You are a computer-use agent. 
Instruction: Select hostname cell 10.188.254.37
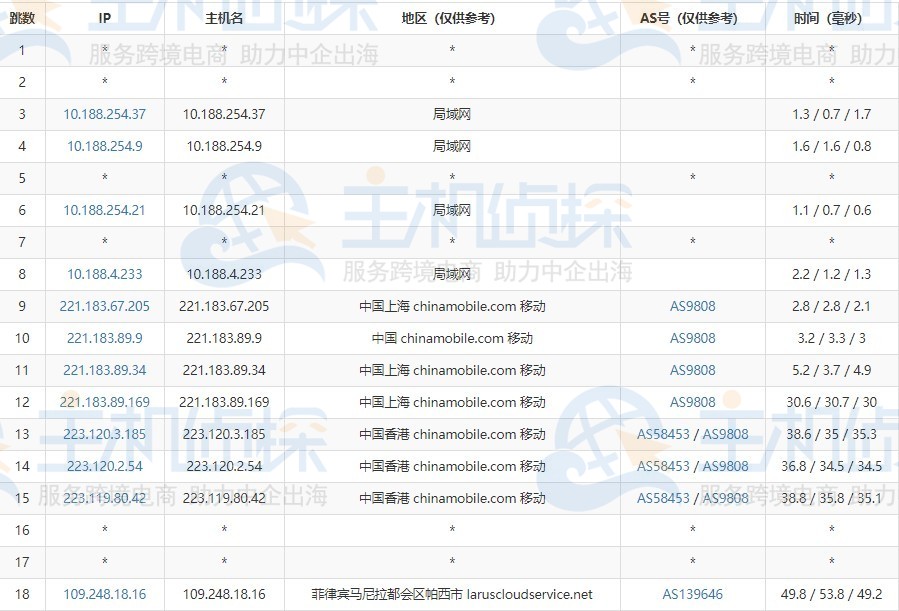point(224,114)
